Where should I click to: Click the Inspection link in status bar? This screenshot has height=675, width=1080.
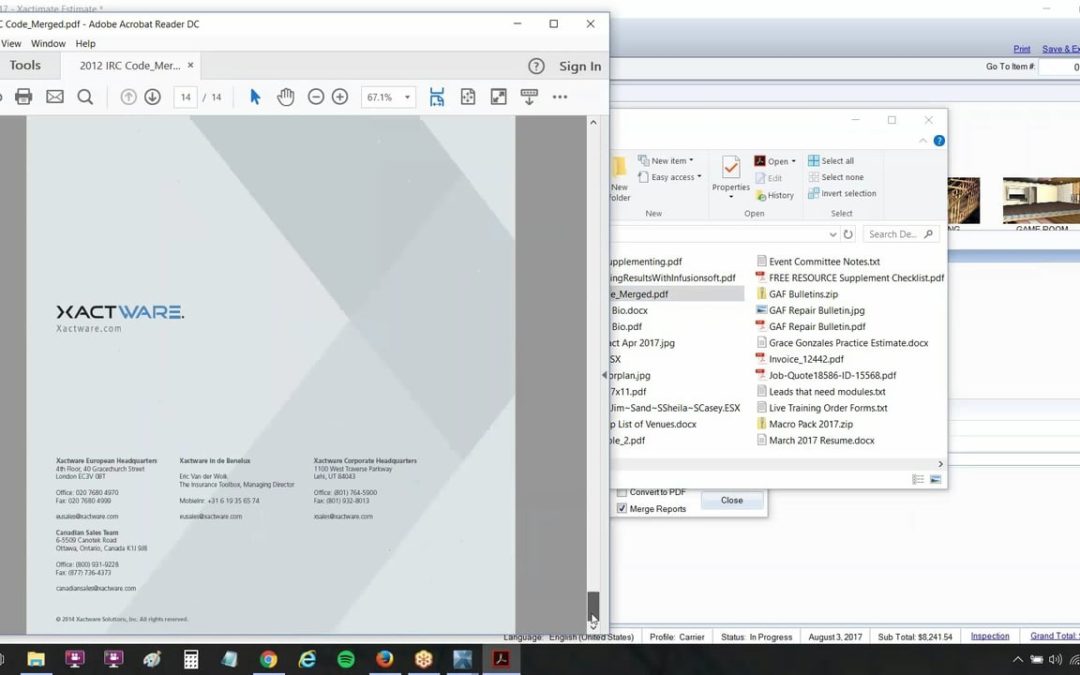pos(990,636)
